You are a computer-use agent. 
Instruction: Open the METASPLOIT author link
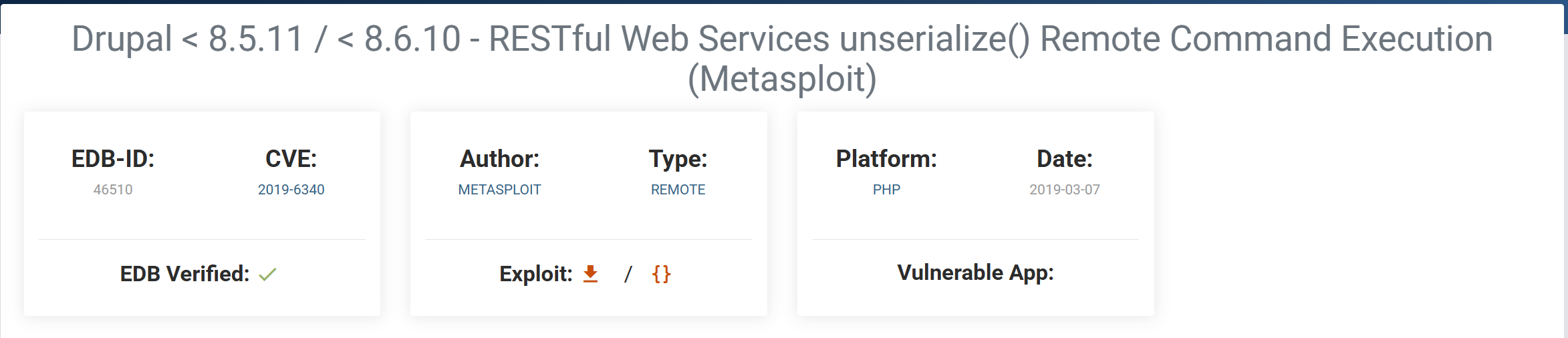499,190
